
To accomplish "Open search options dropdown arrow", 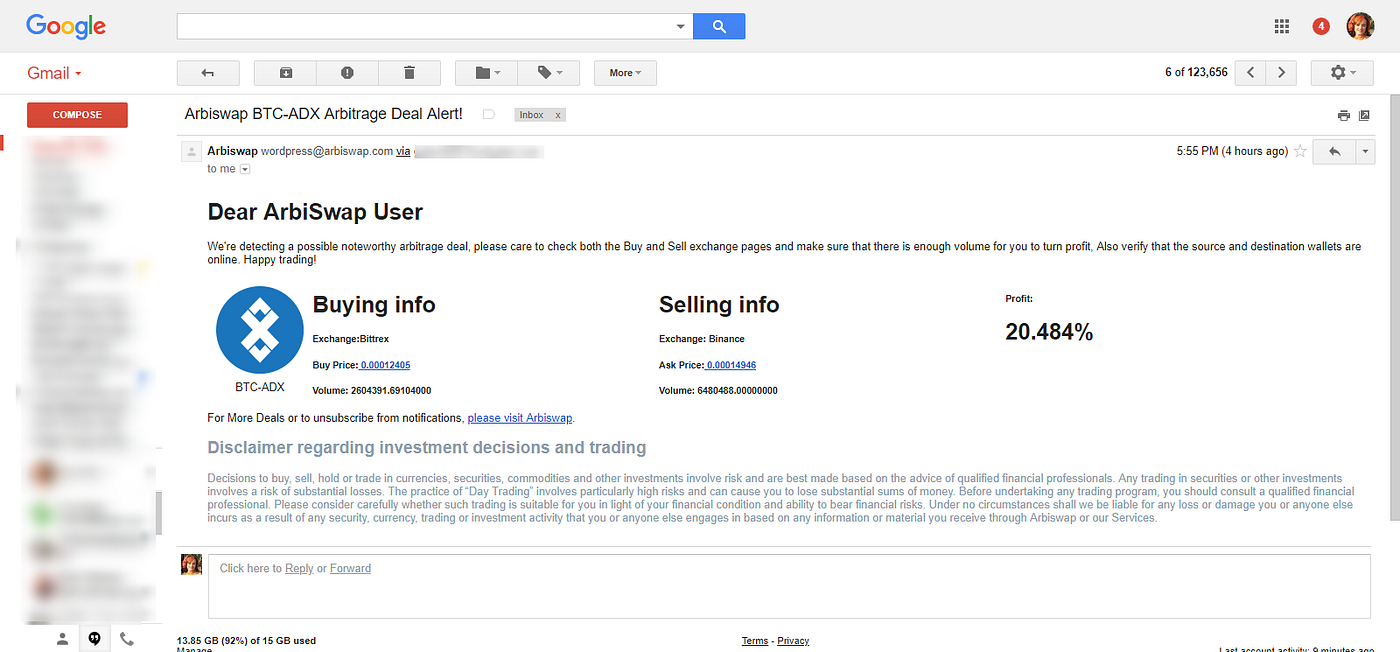I will tap(681, 26).
